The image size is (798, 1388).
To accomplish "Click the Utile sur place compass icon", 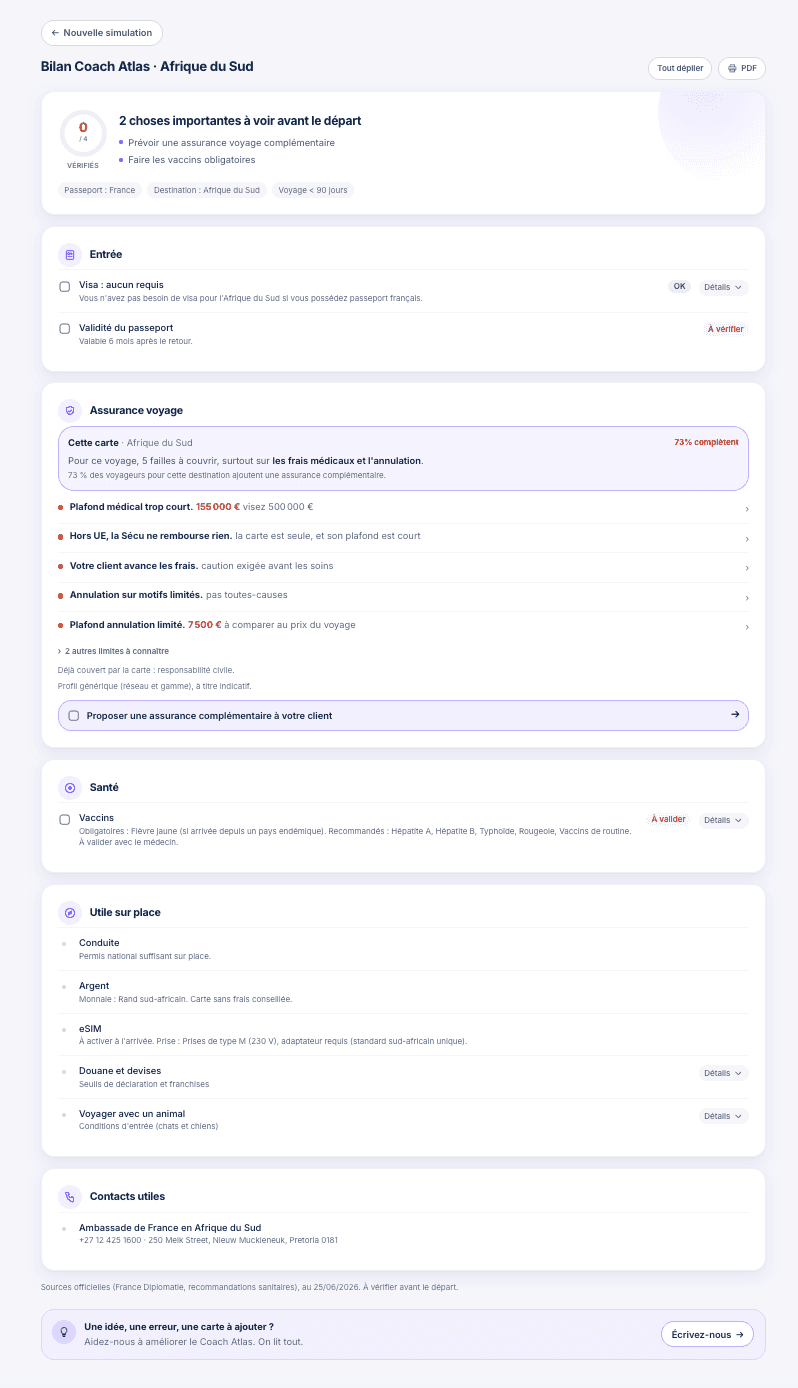I will [70, 913].
